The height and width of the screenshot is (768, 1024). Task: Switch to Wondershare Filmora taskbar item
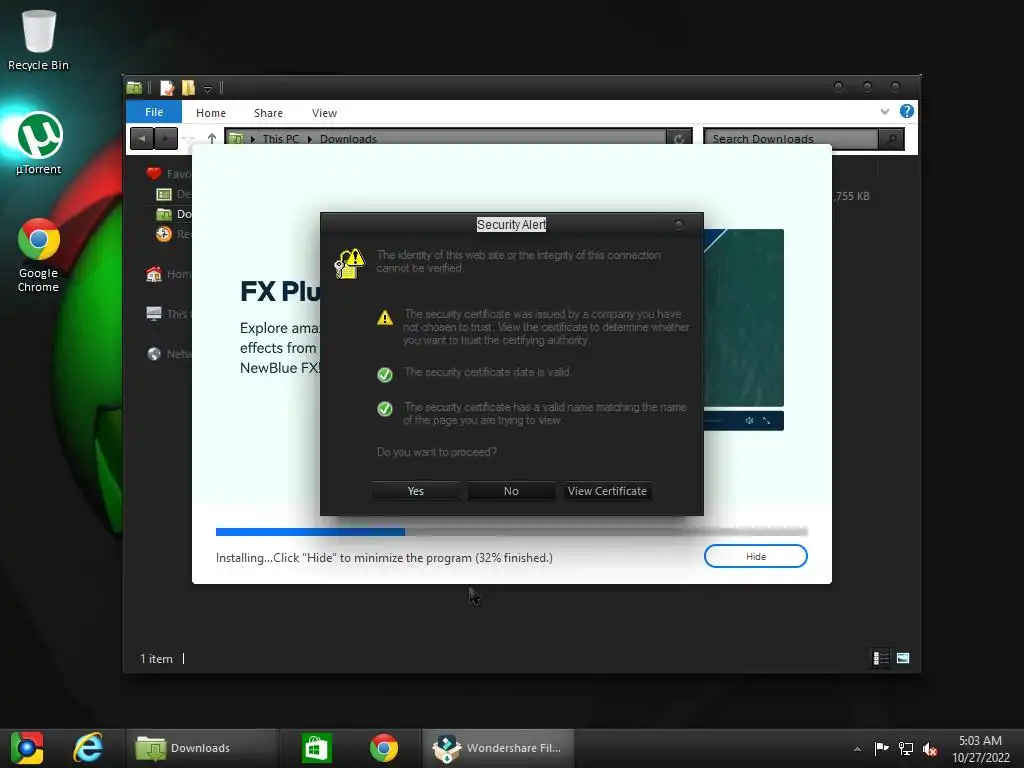[498, 748]
